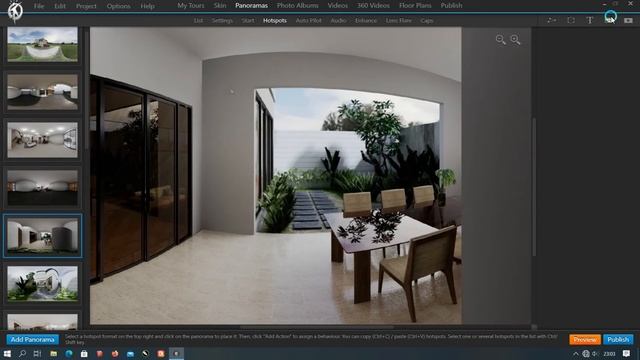Click the taskbar clock showing 23:03
The image size is (640, 360).
609,354
